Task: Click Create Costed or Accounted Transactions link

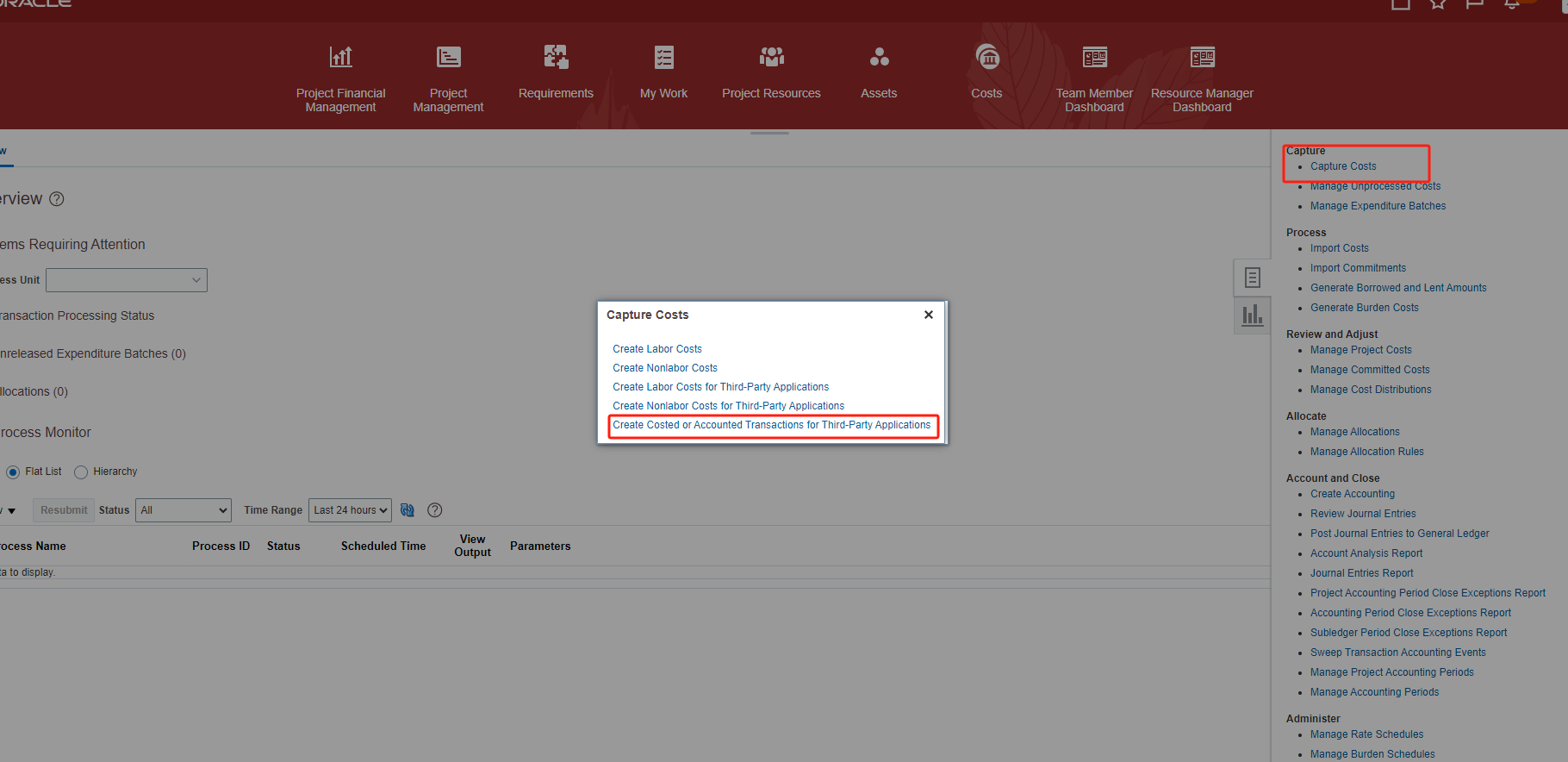Action: 772,425
